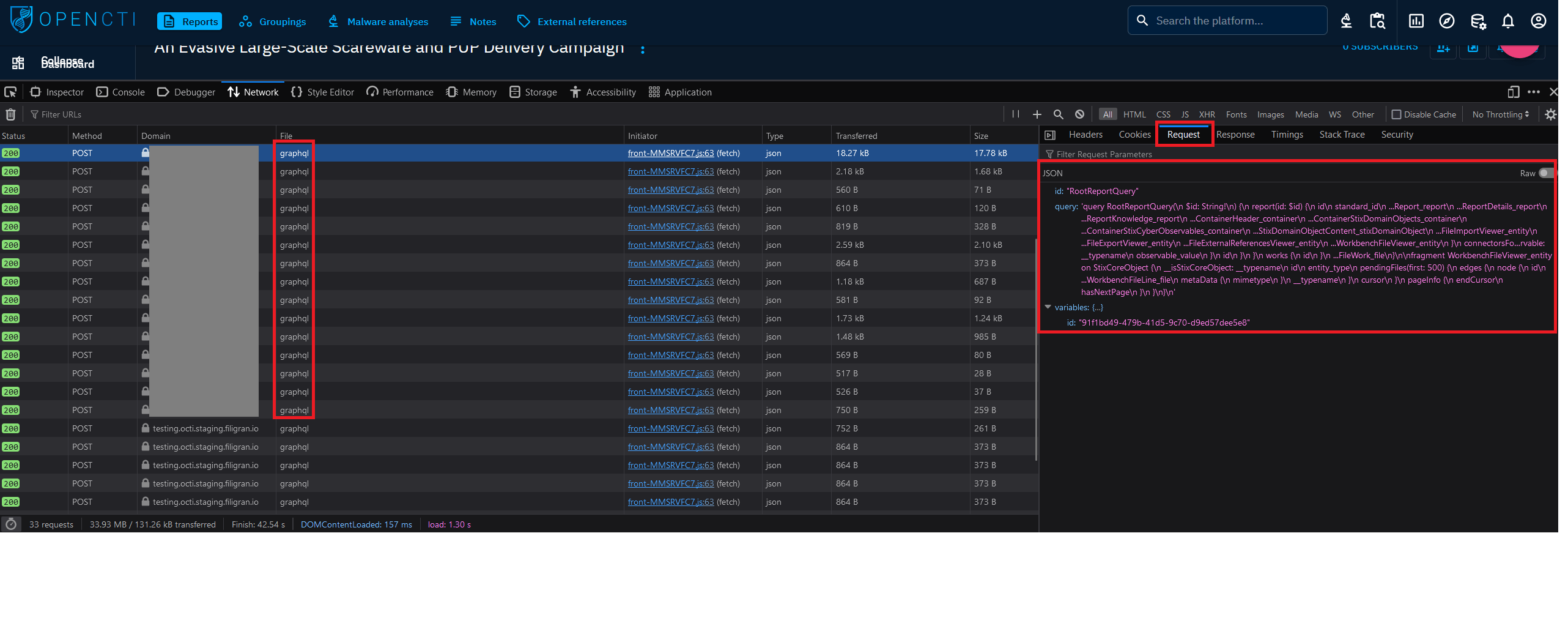The image size is (1568, 626).
Task: Focus the Filter URLs input
Action: (514, 114)
